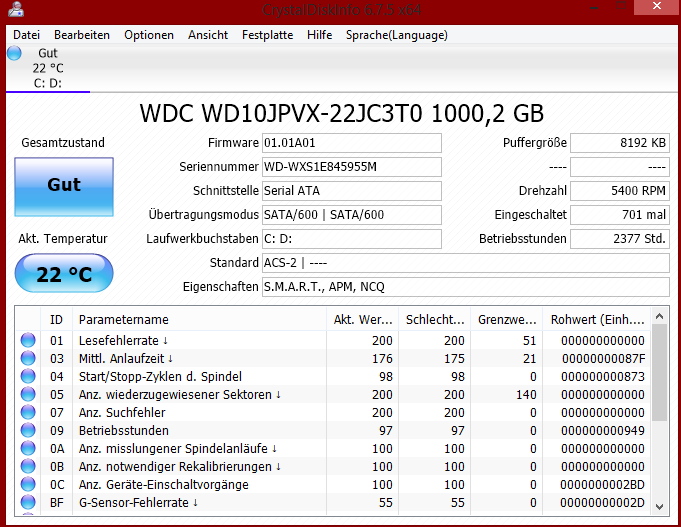The image size is (681, 527).
Task: Click status orb of Lesefehlerrate row
Action: [x=28, y=340]
